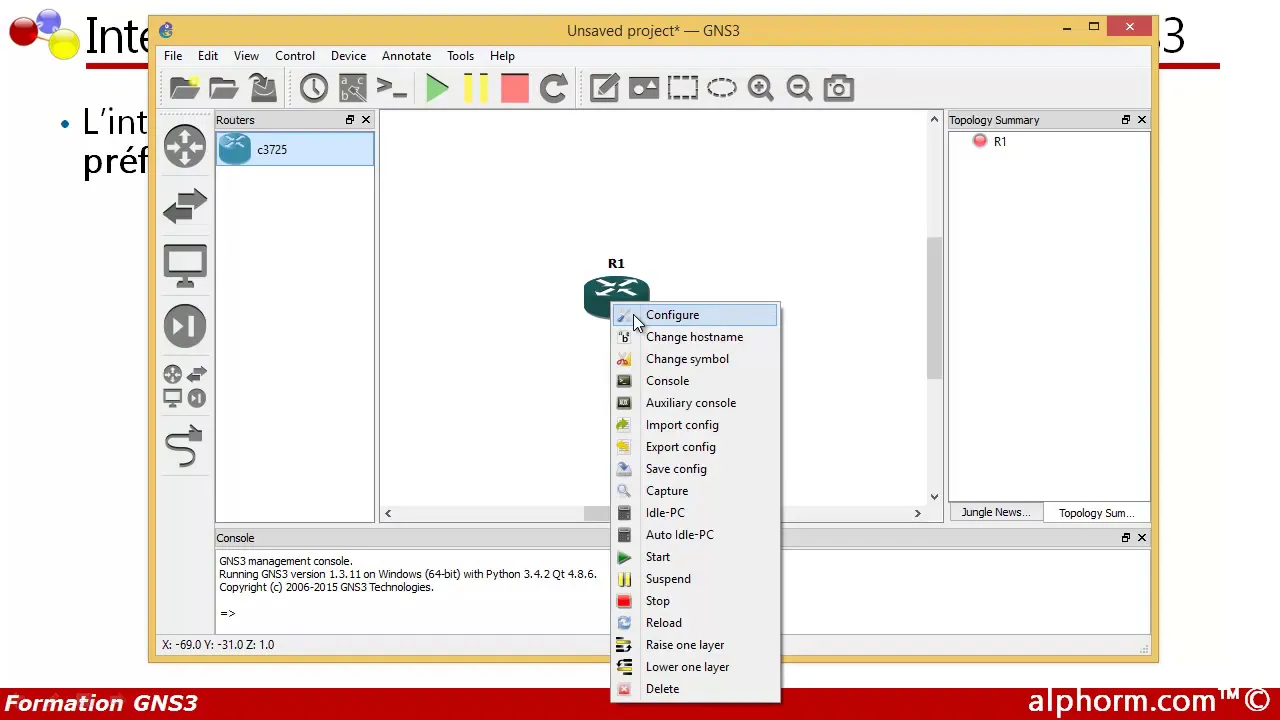Click the canvas scroll left arrow
The image size is (1280, 720).
tap(388, 513)
